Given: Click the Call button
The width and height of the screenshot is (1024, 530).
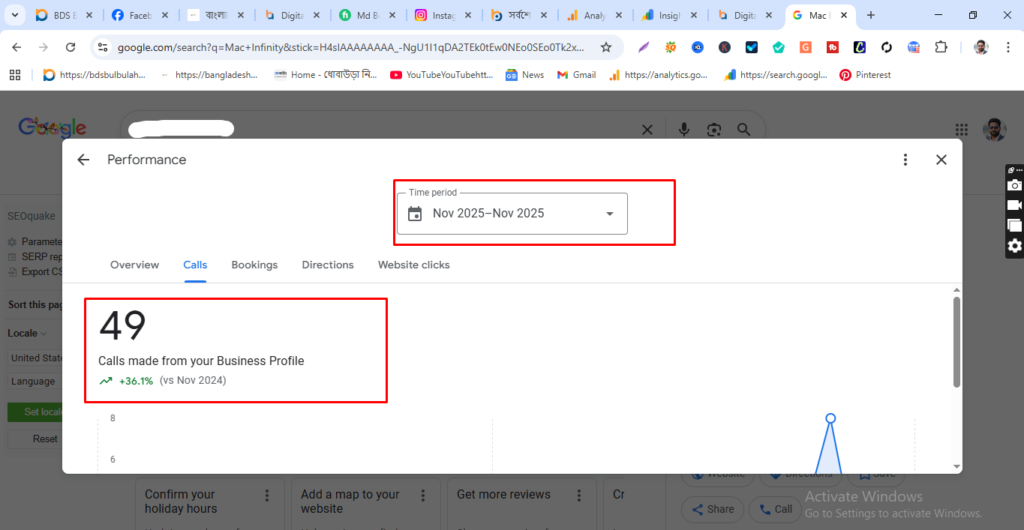Looking at the screenshot, I should 775,509.
